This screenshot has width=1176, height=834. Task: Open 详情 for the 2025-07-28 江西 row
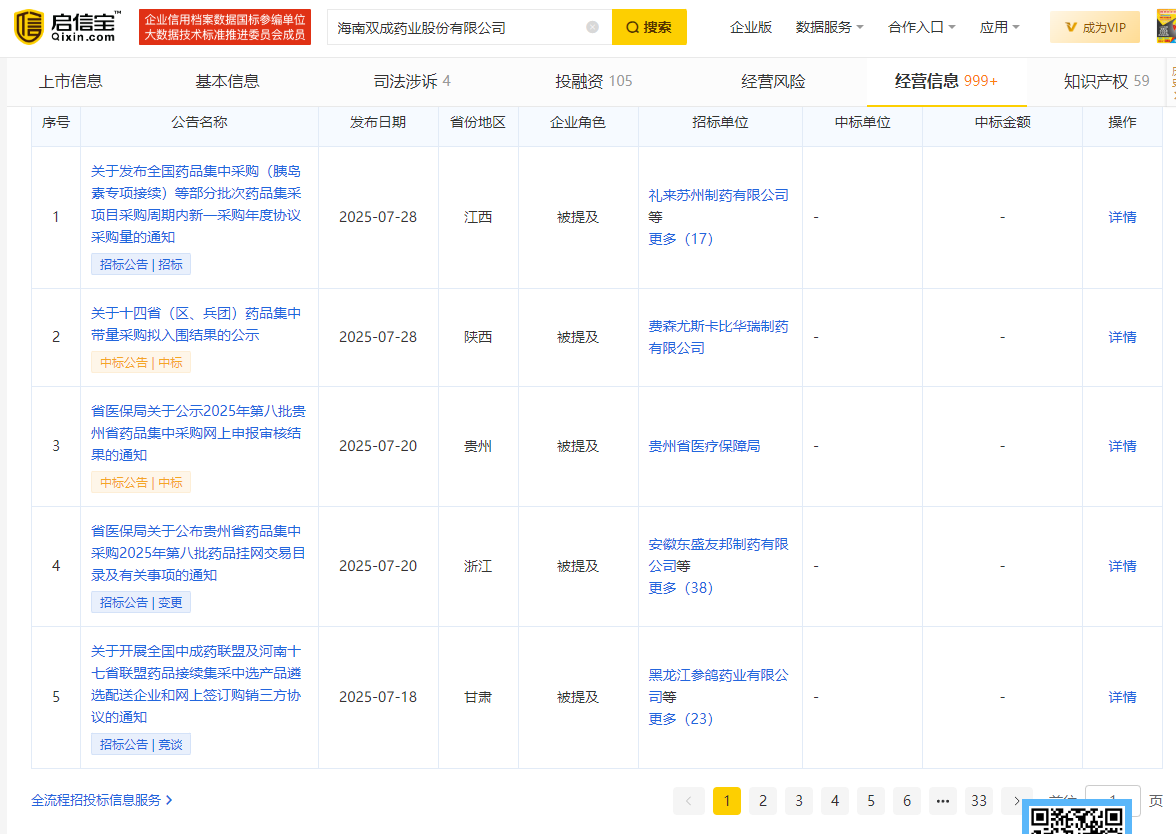pyautogui.click(x=1122, y=218)
